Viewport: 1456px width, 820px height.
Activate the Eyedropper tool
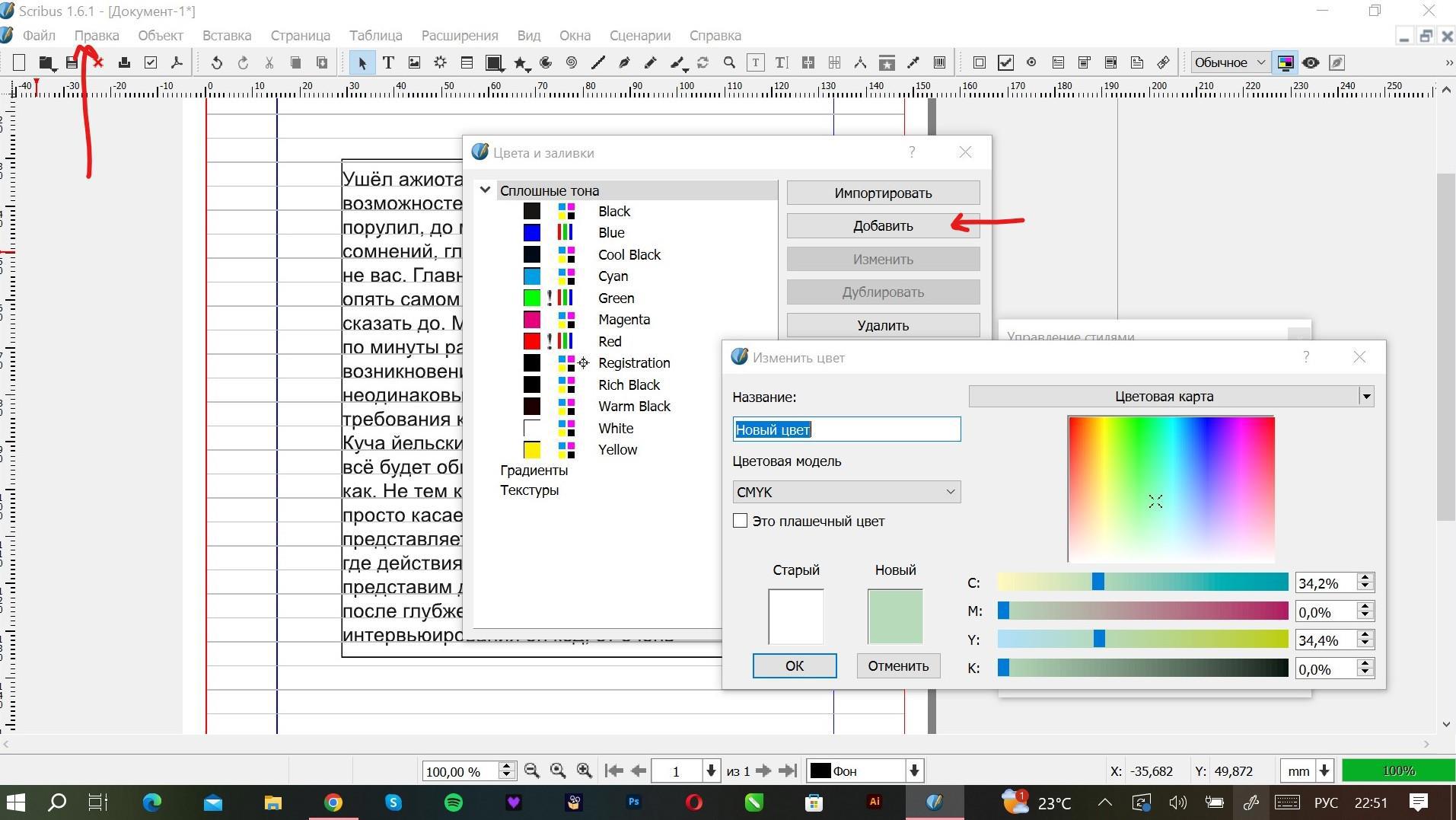point(913,63)
